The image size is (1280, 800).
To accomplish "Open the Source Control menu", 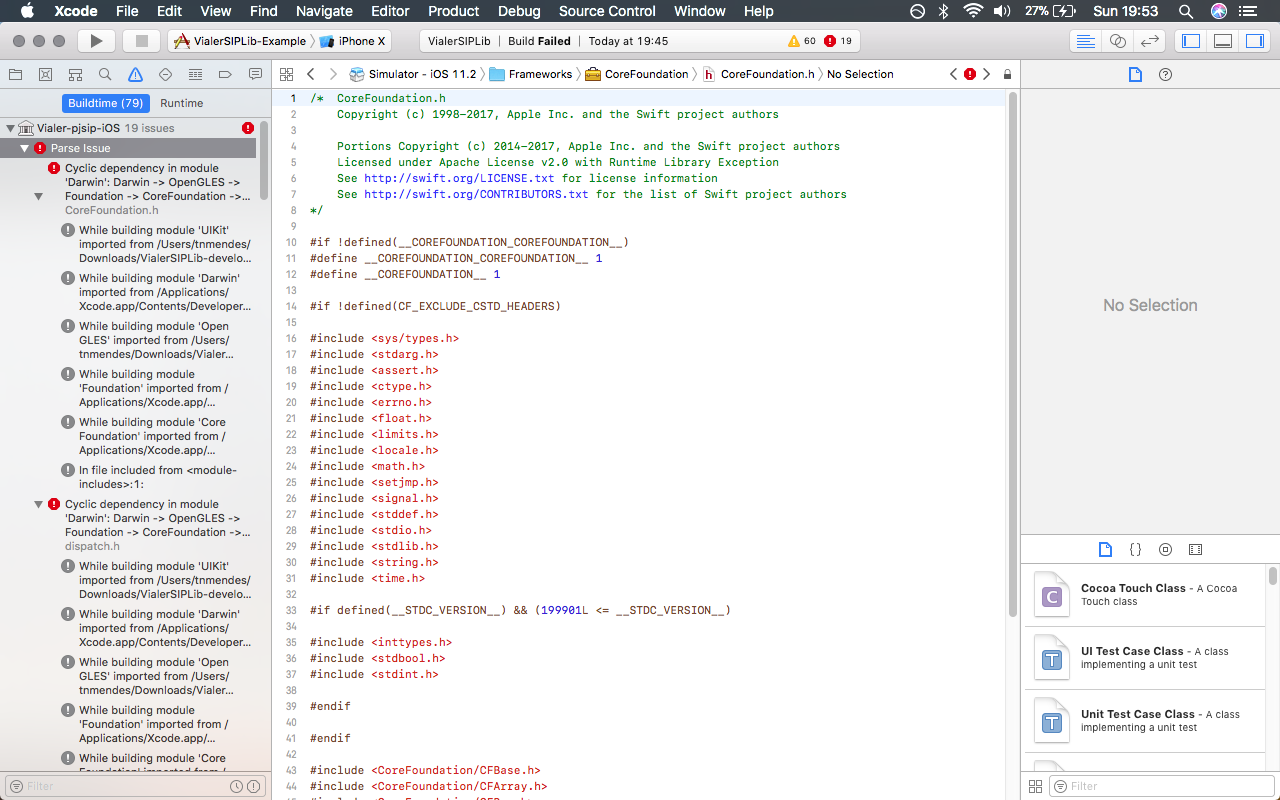I will click(606, 11).
